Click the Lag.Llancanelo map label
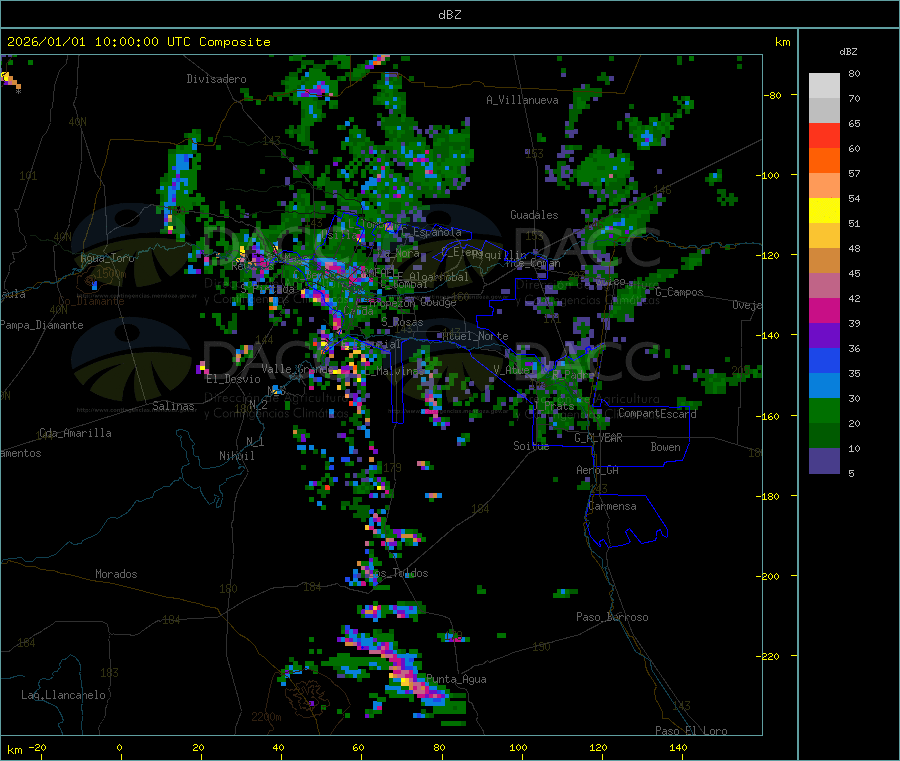 coord(64,695)
